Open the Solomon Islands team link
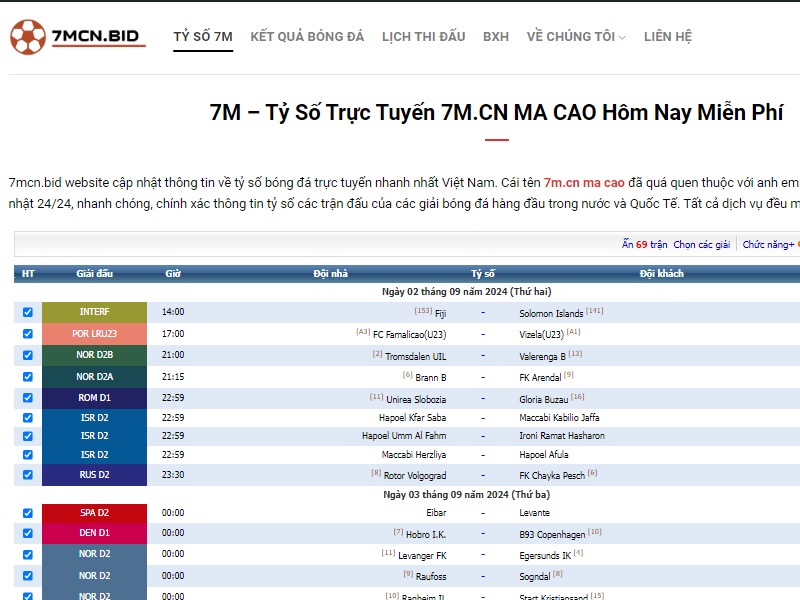 click(551, 314)
